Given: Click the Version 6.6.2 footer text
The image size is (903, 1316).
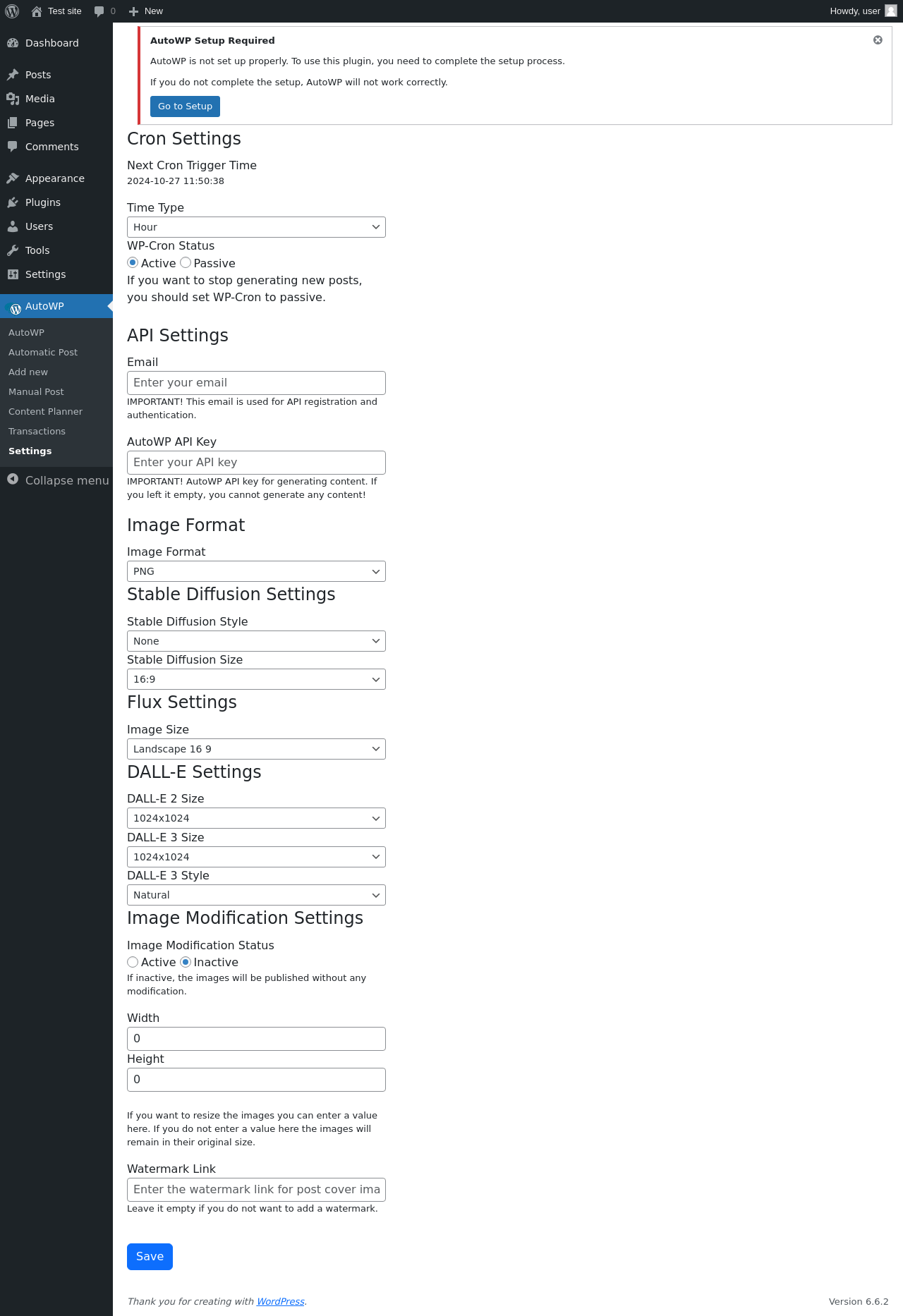Looking at the screenshot, I should coord(859,1301).
